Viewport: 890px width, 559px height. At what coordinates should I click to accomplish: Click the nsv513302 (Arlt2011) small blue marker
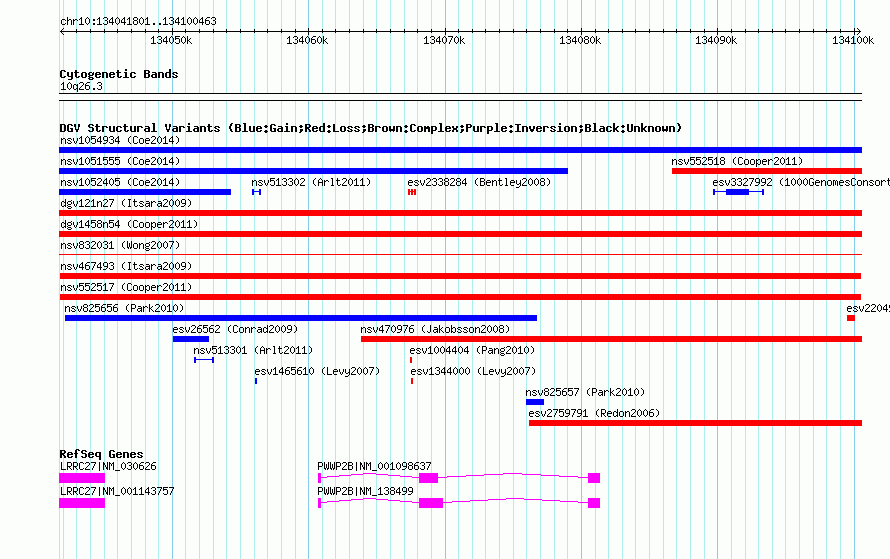point(257,192)
